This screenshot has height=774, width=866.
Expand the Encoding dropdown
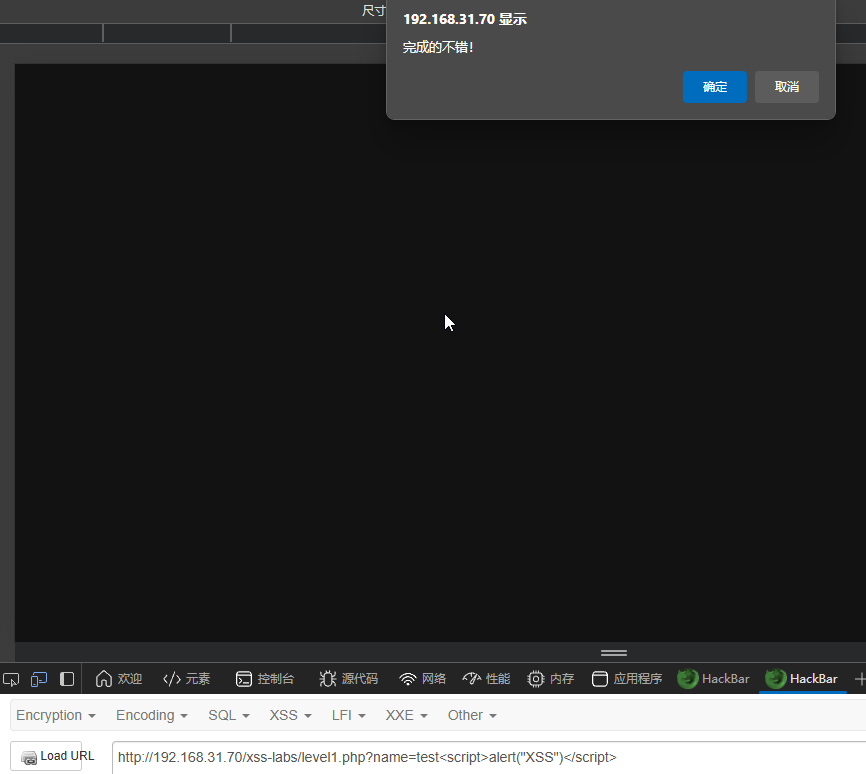[152, 715]
